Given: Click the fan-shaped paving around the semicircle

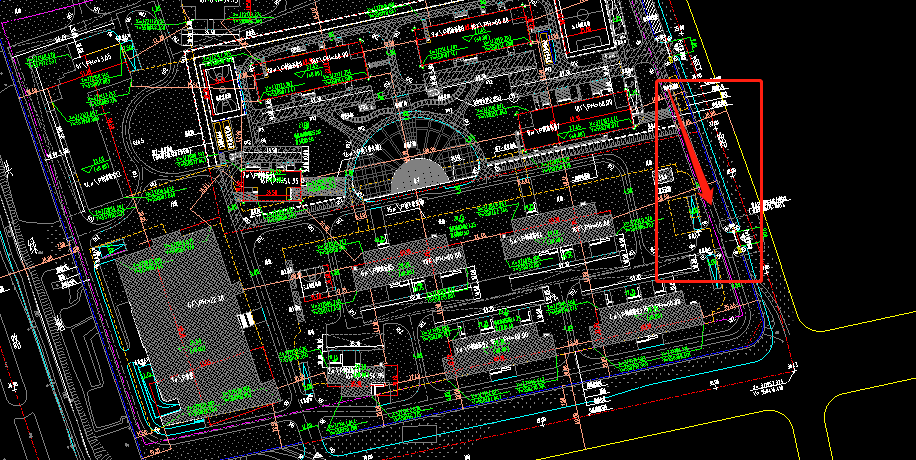Looking at the screenshot, I should 418,140.
